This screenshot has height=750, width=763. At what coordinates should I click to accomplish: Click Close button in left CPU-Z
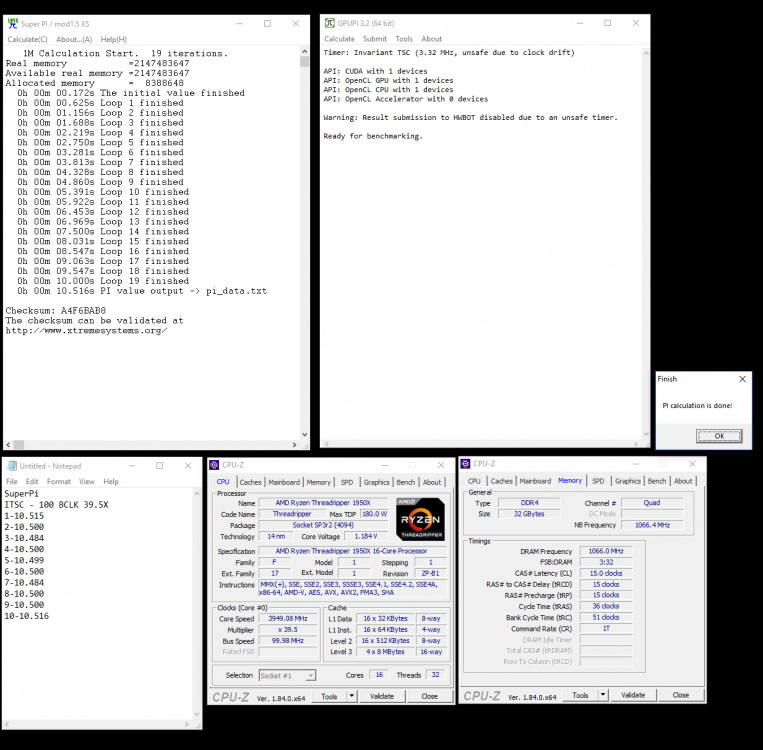(429, 696)
